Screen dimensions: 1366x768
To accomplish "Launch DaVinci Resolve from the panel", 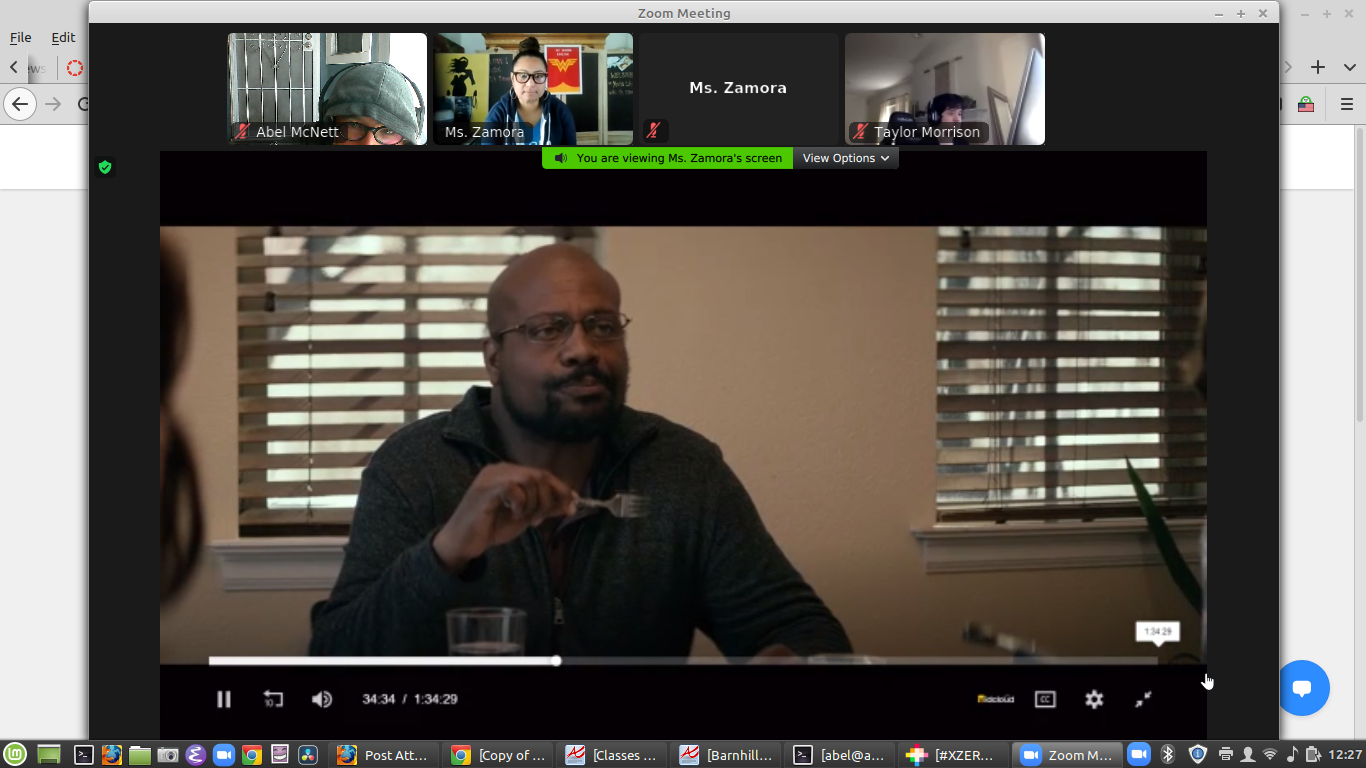I will (308, 755).
